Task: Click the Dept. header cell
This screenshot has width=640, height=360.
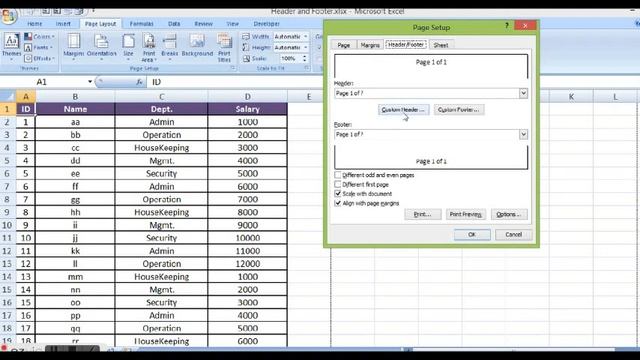Action: [x=162, y=109]
